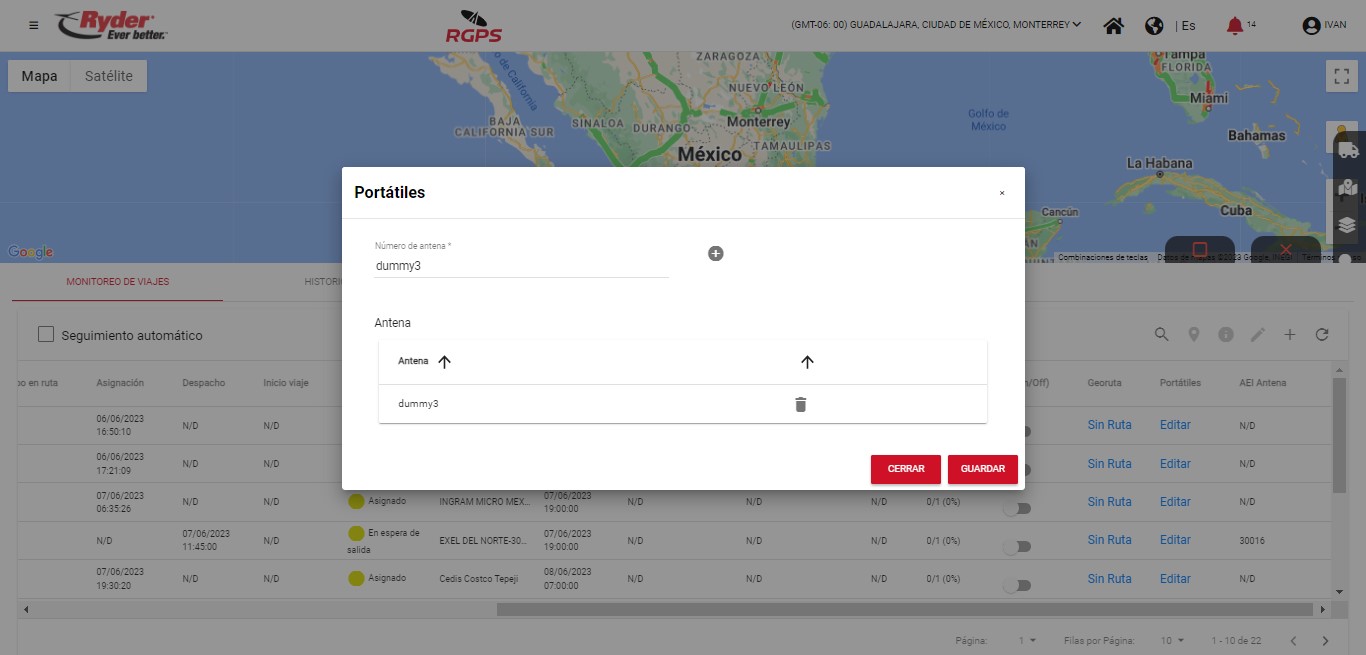Open the notifications bell
Screen dimensions: 1366x655
1234,26
